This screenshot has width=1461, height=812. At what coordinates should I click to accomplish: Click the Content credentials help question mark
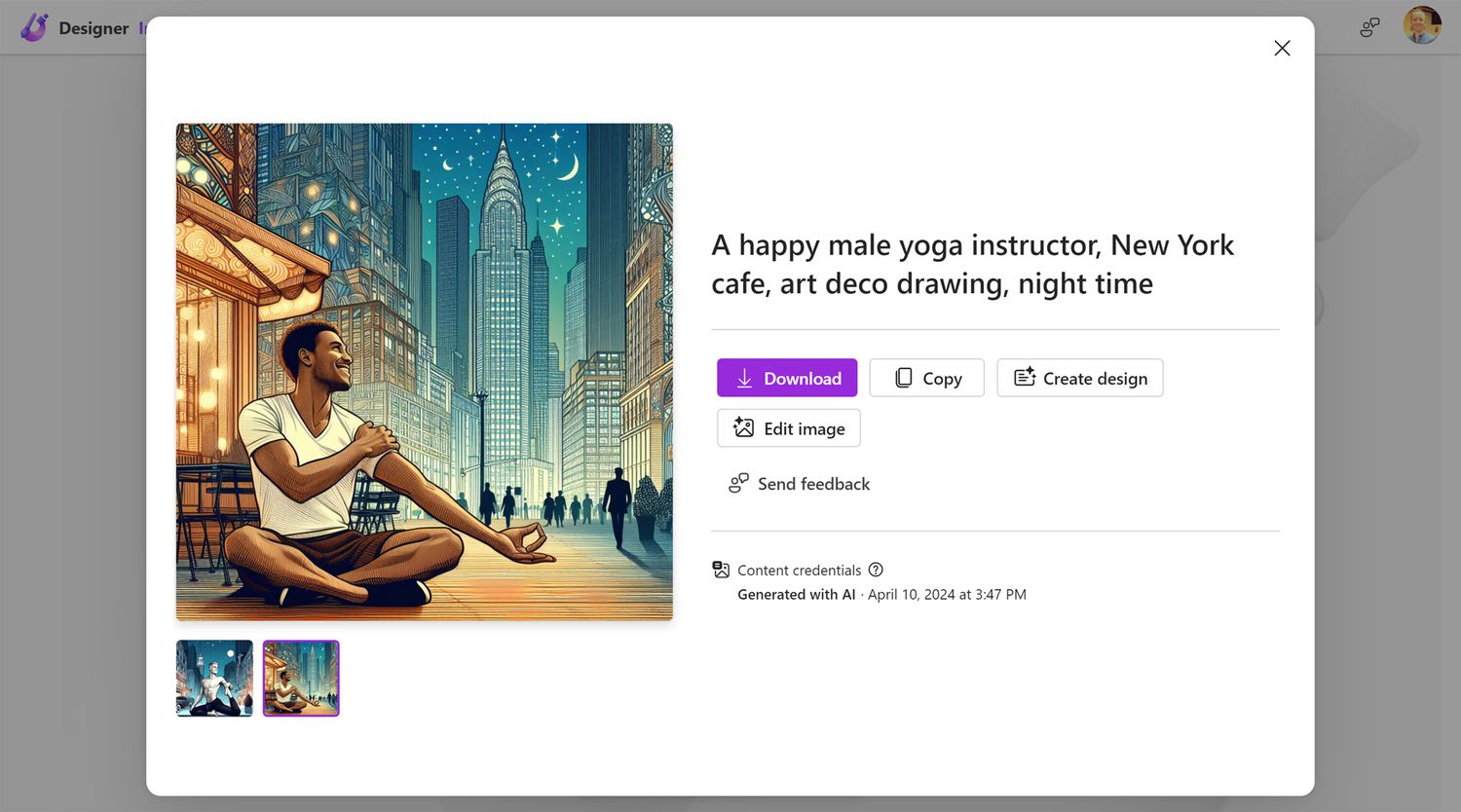[876, 570]
